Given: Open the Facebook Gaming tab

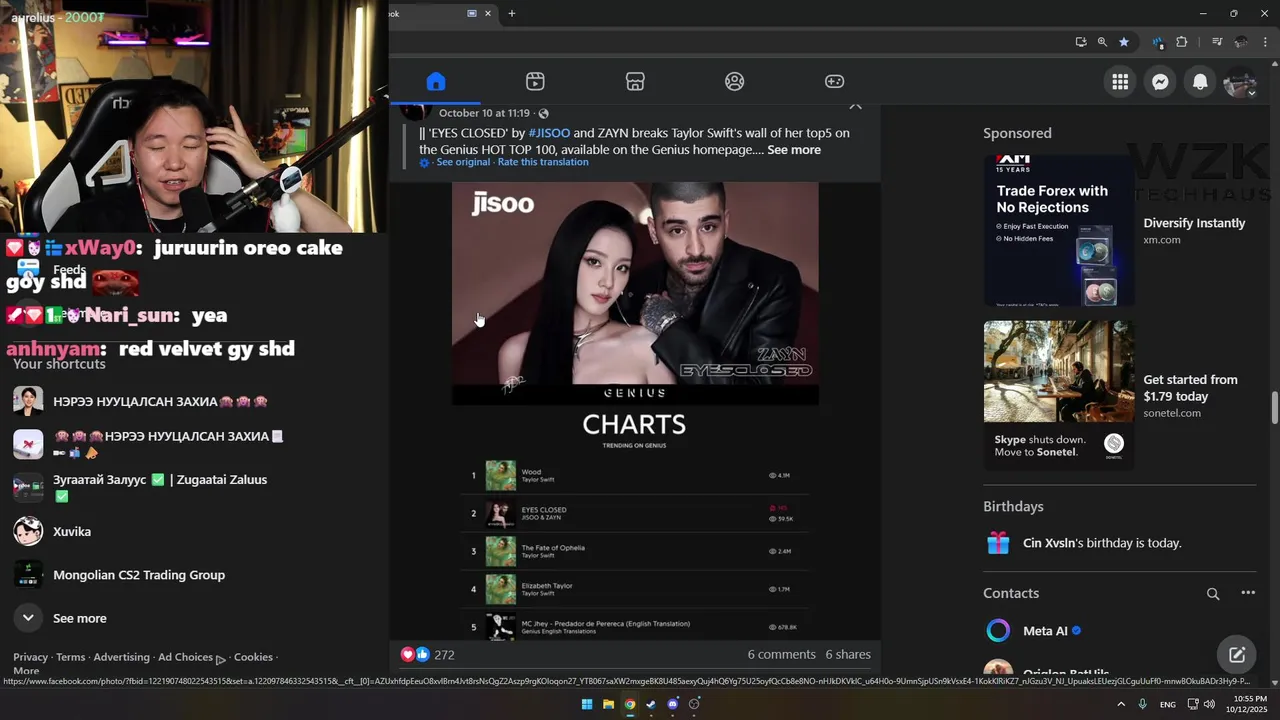Looking at the screenshot, I should tap(834, 82).
